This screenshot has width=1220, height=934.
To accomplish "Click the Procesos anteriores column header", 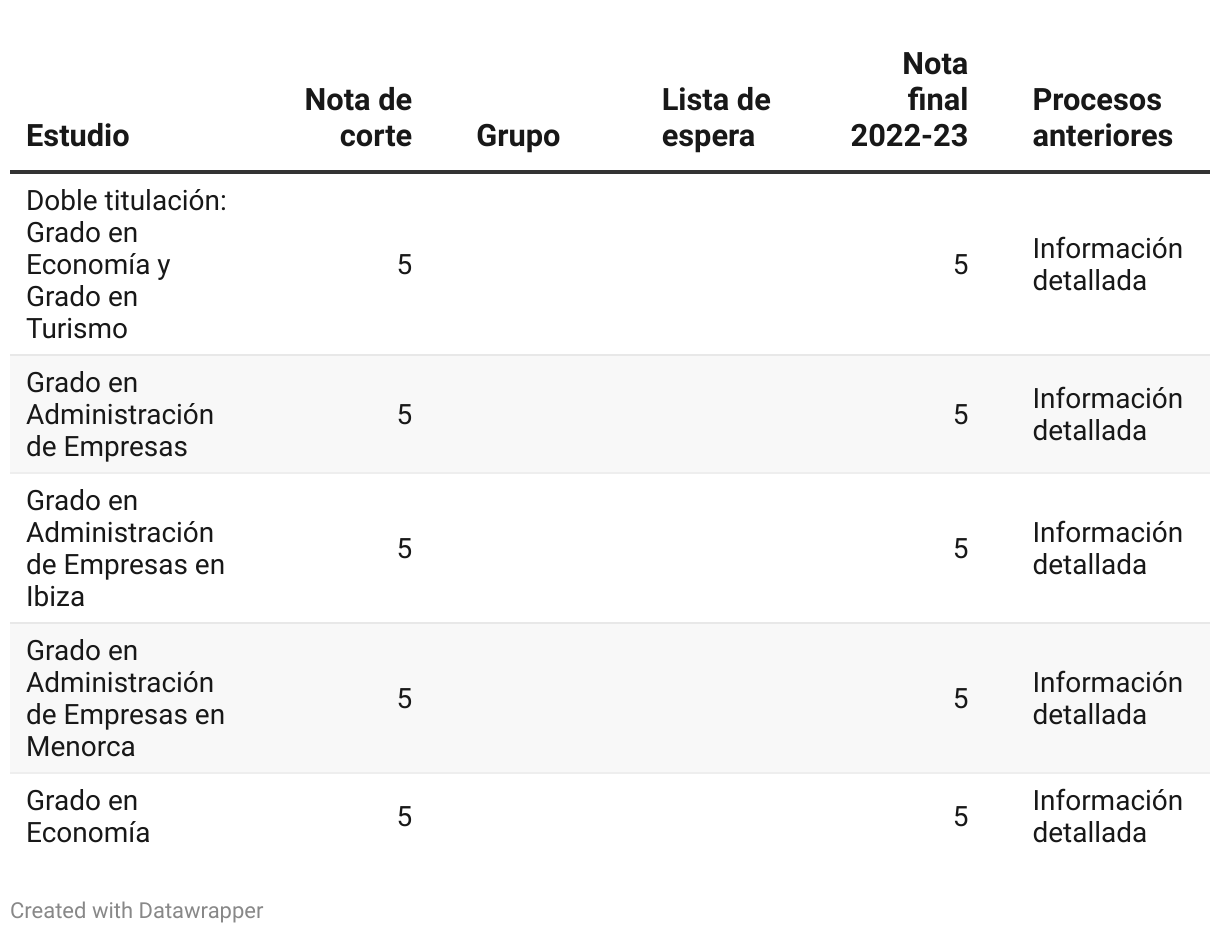I will tap(1103, 117).
